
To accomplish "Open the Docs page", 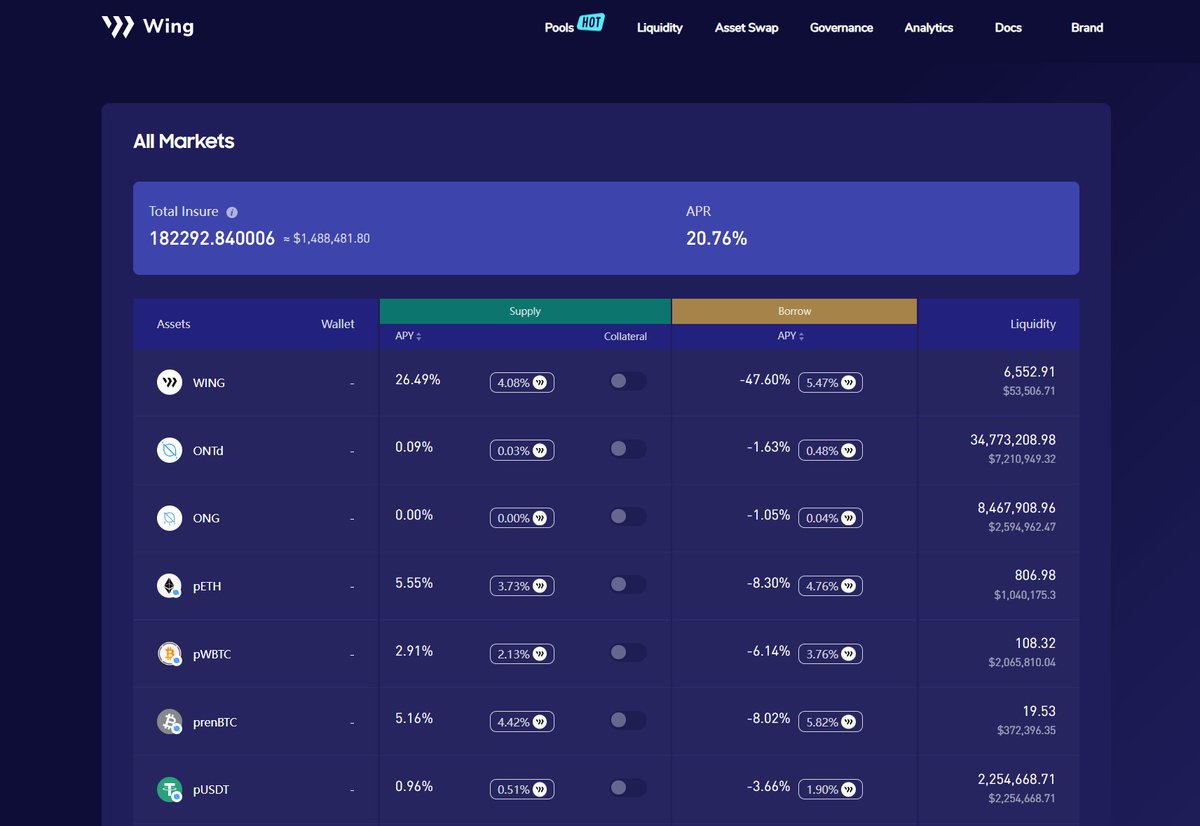I will point(1007,28).
